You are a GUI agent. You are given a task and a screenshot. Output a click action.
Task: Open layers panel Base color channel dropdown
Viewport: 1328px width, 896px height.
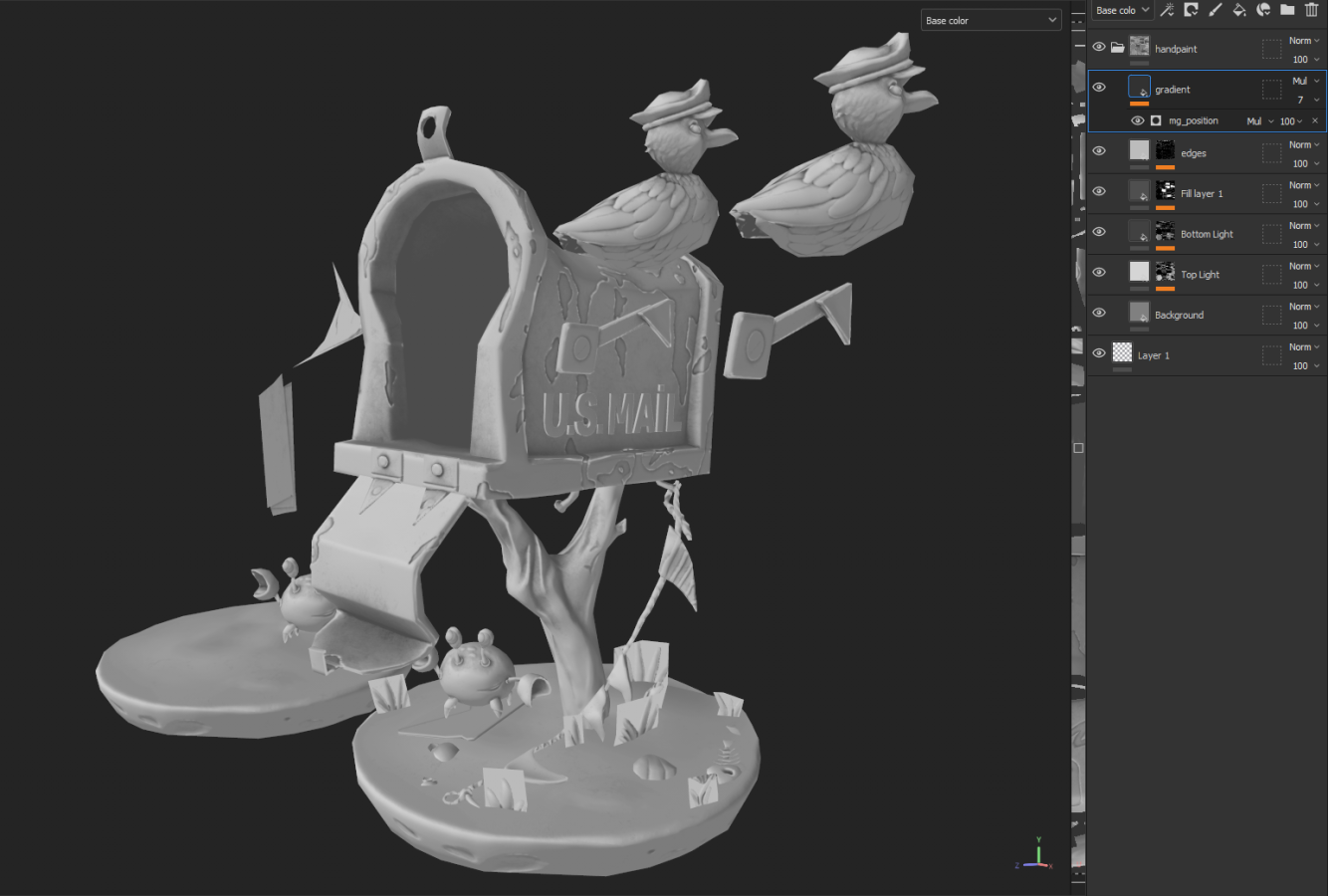point(1122,10)
